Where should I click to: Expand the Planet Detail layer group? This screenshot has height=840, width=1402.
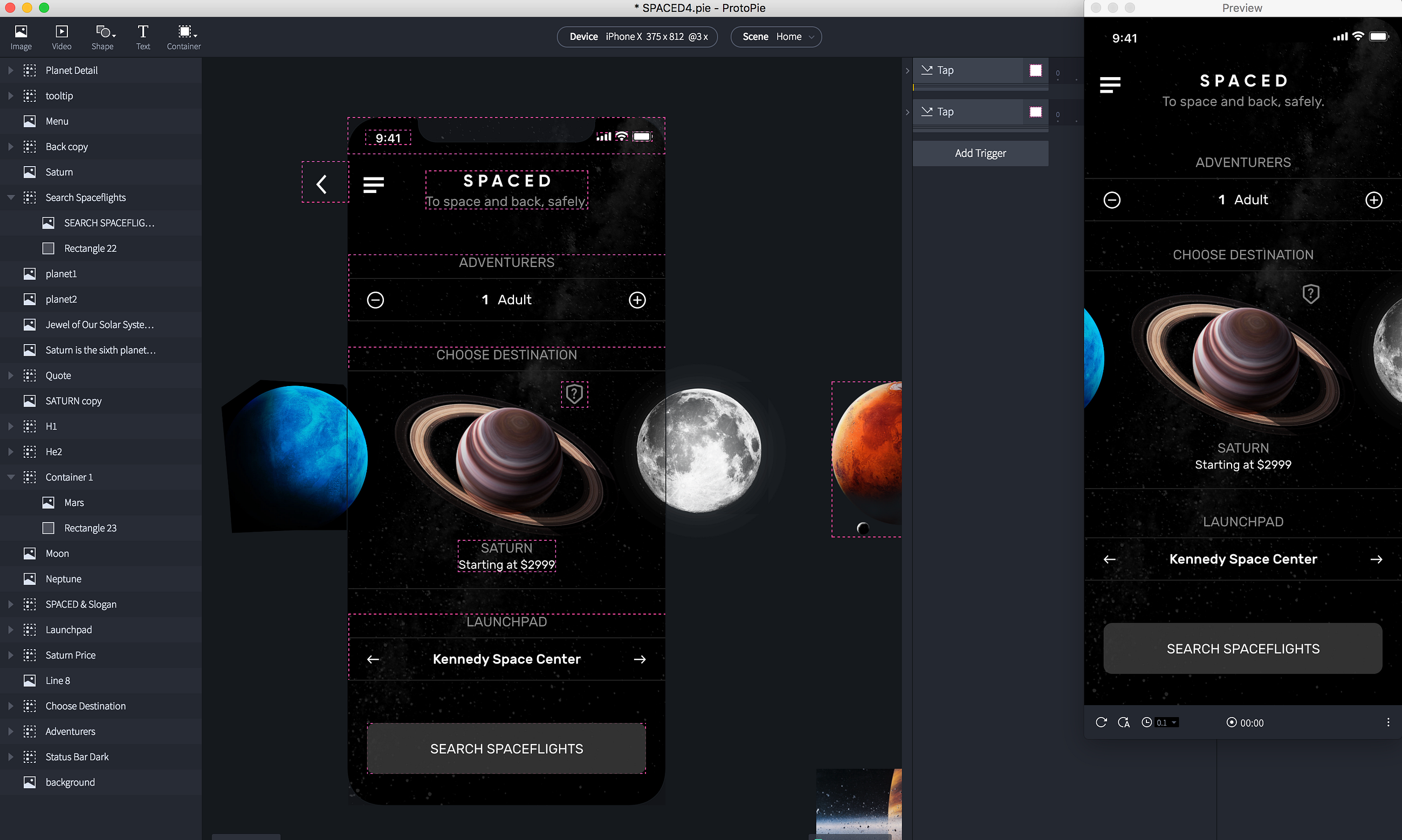(x=11, y=70)
